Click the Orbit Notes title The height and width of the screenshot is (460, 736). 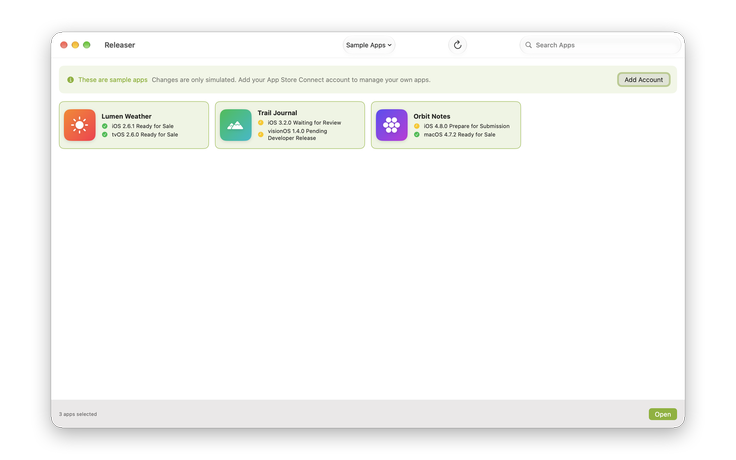click(432, 116)
